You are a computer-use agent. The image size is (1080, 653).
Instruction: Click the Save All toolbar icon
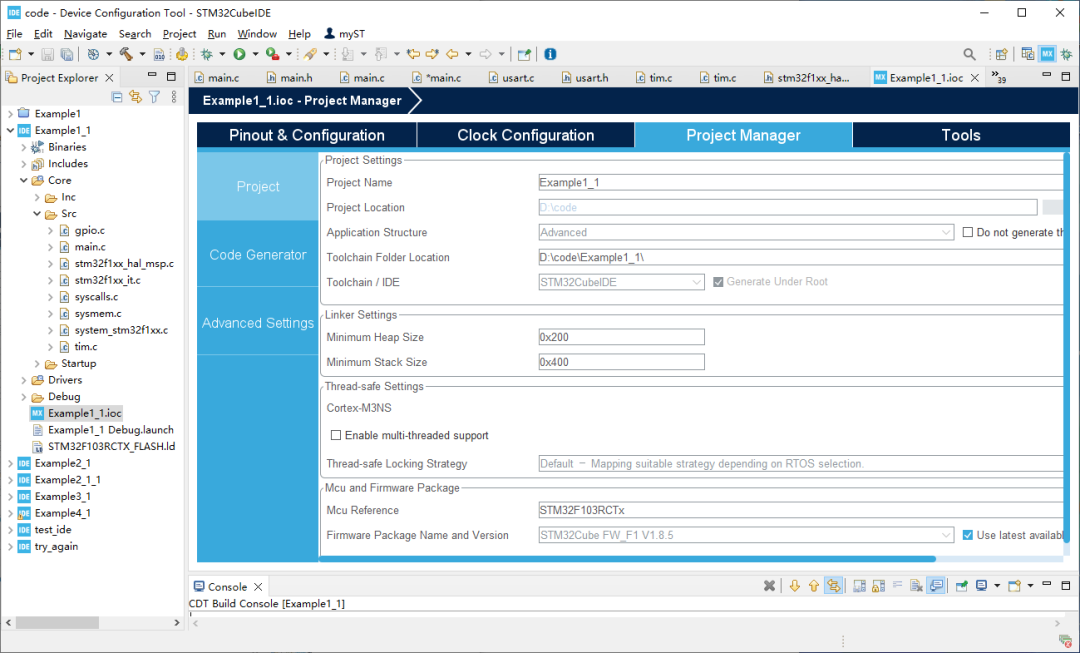(67, 54)
